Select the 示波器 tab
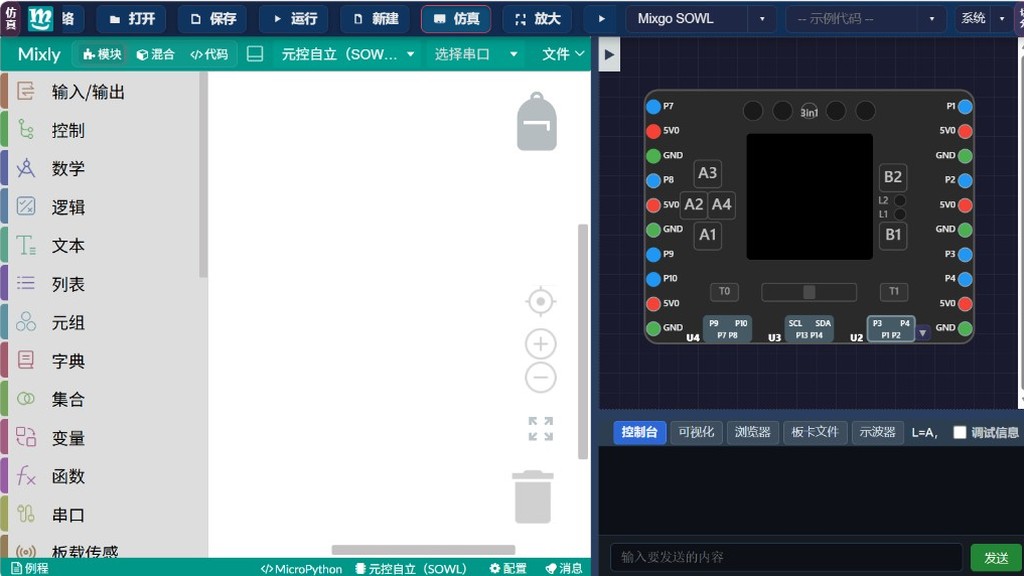 point(877,432)
